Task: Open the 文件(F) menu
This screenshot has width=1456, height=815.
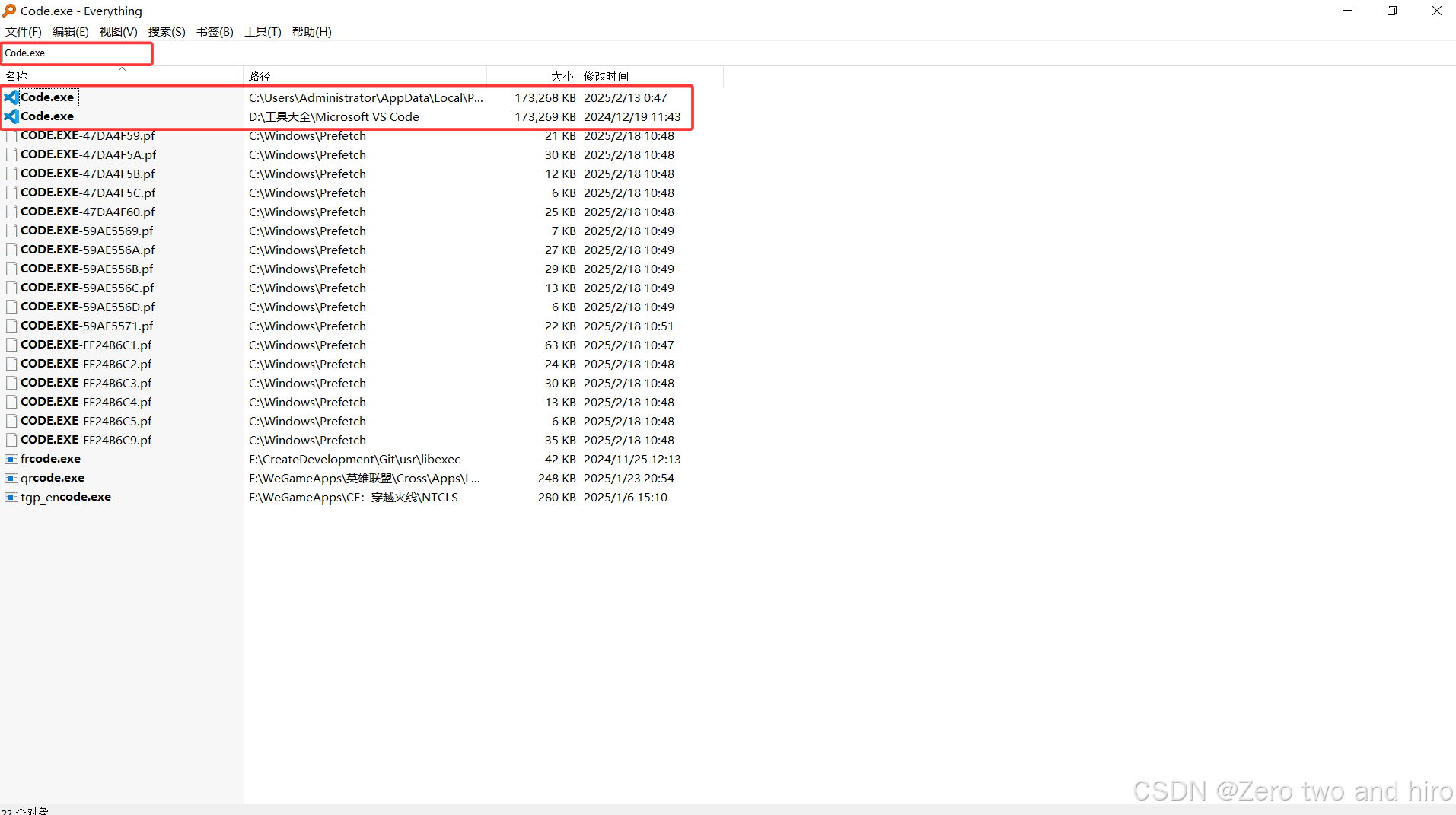Action: click(22, 31)
